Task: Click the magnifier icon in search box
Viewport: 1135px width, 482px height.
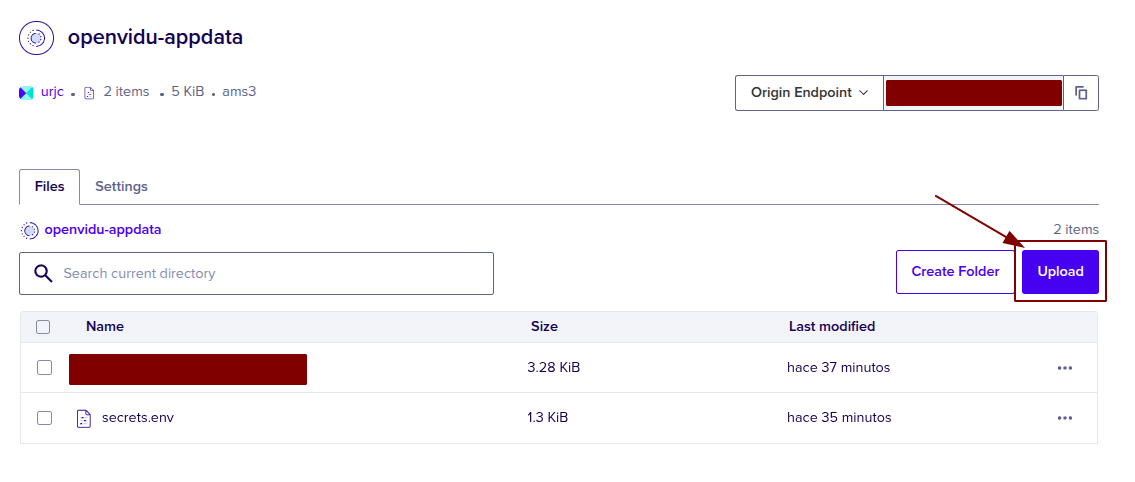Action: pos(43,273)
